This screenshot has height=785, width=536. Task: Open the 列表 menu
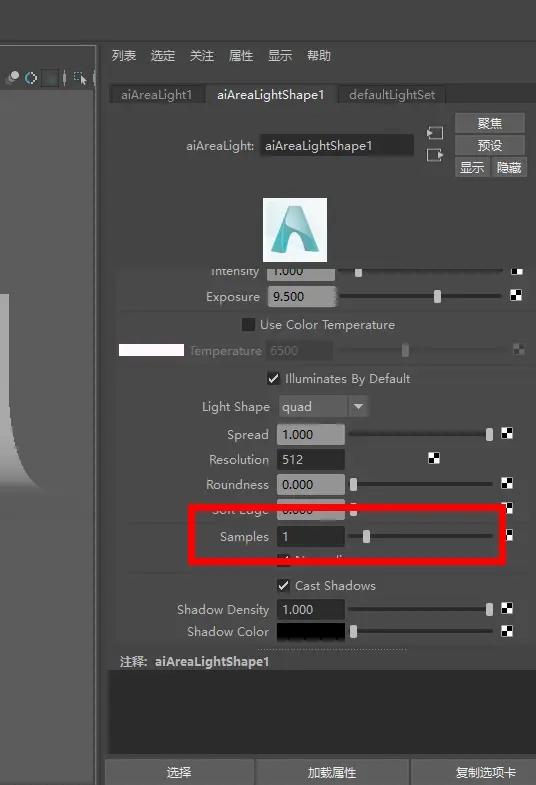(124, 56)
